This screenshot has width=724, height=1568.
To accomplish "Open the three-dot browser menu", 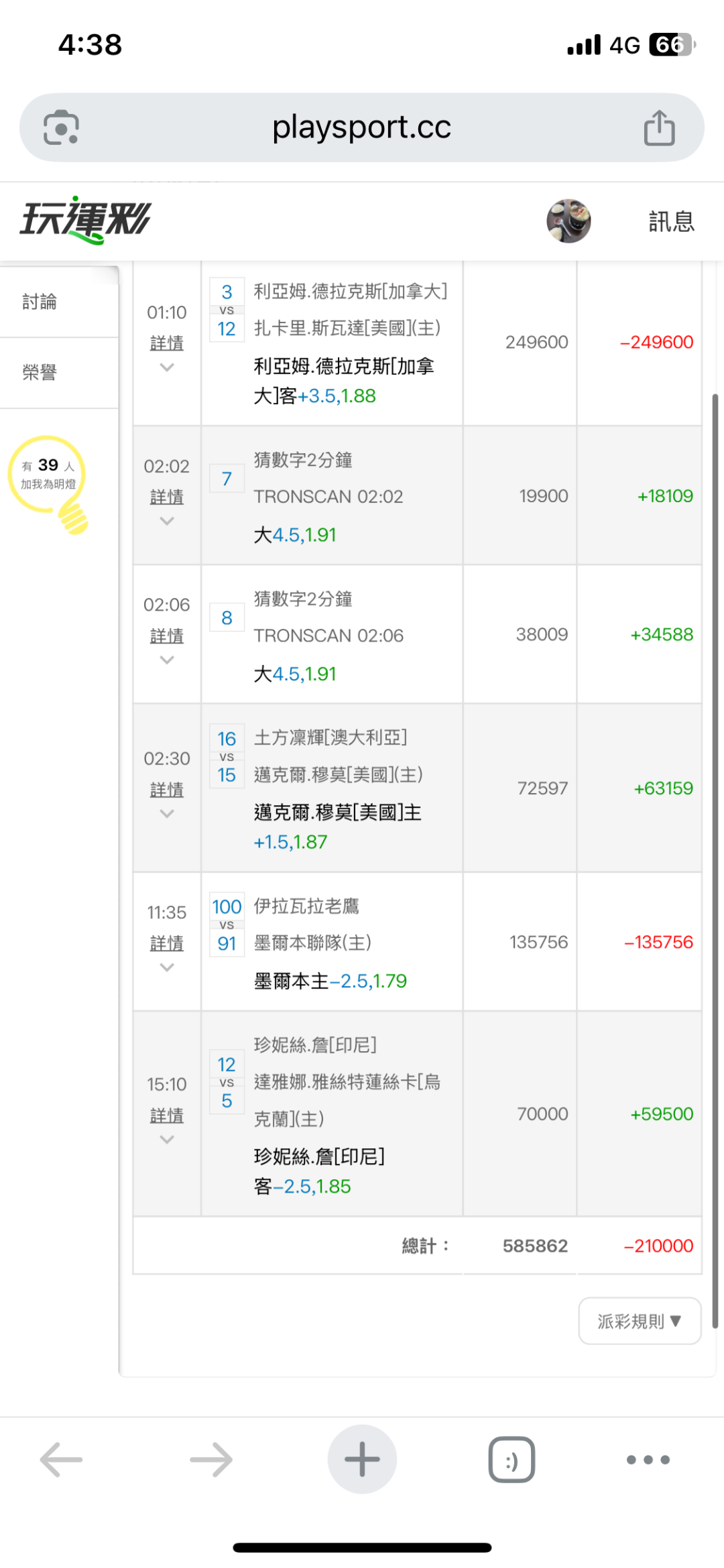I will point(648,1459).
